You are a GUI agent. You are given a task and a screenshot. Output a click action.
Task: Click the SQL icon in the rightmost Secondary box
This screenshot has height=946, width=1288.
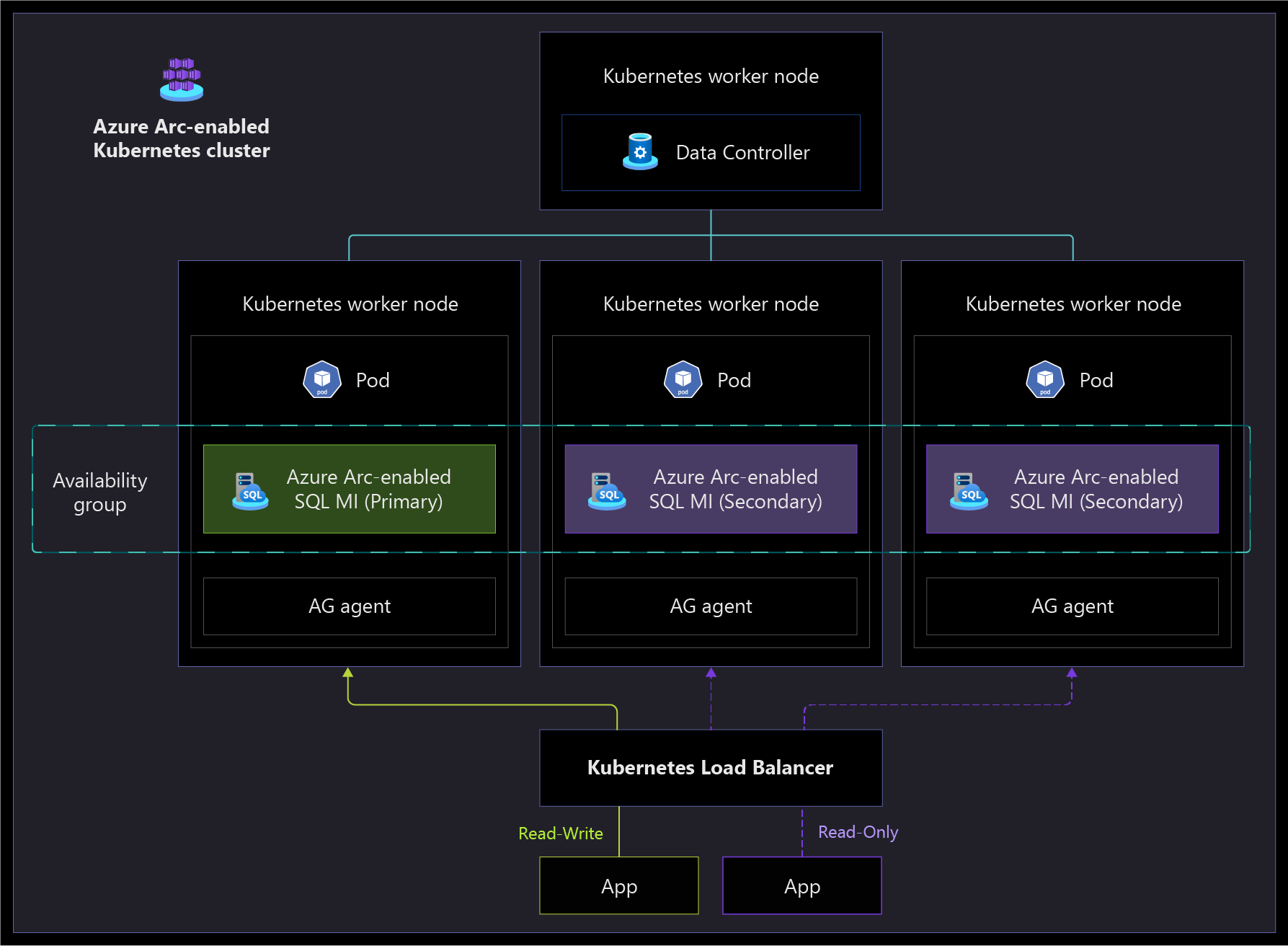tap(969, 491)
